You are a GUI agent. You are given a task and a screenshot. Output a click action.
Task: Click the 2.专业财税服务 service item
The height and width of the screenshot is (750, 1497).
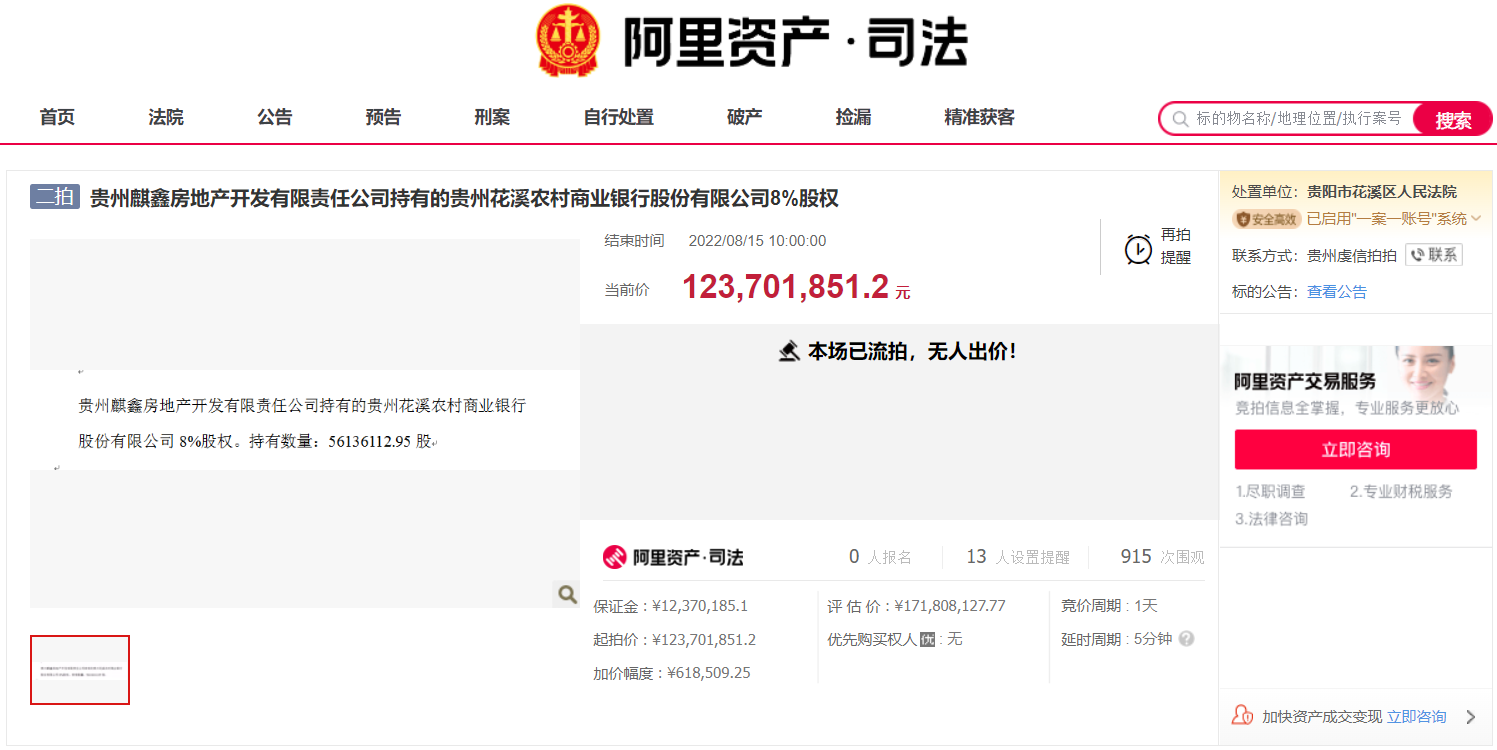coord(1401,492)
